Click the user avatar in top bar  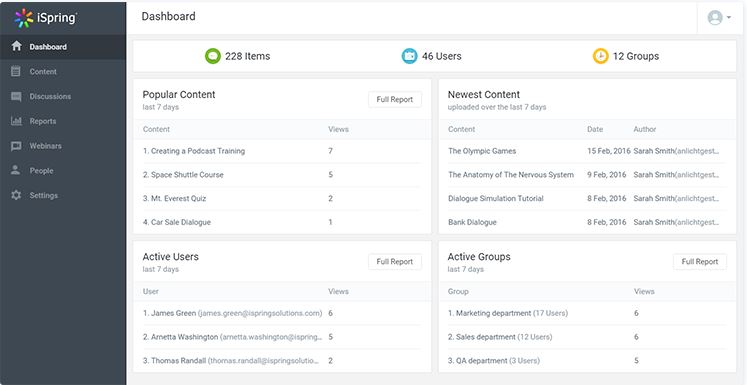[715, 18]
